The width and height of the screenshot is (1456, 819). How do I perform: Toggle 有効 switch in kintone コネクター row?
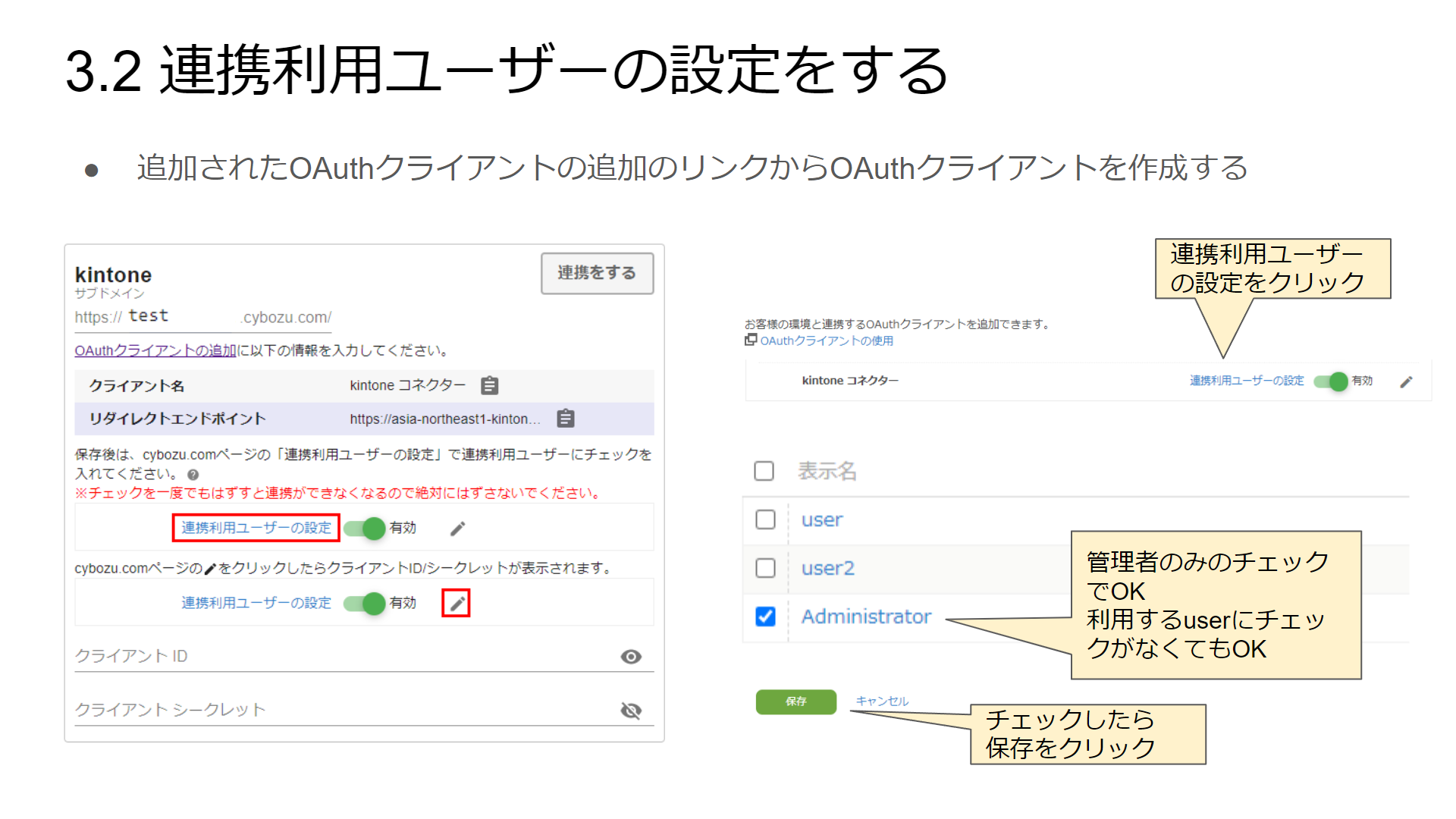[x=1331, y=381]
